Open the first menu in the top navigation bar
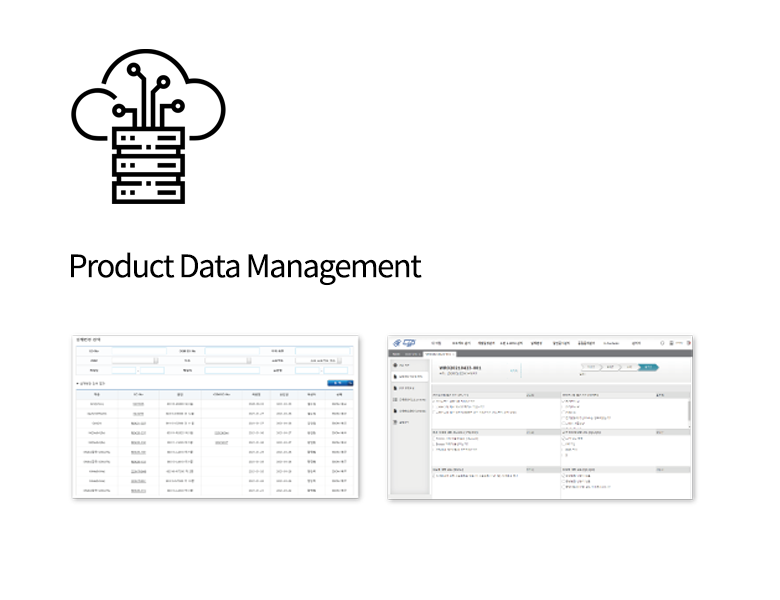Viewport: 780px width, 600px height. [x=436, y=343]
